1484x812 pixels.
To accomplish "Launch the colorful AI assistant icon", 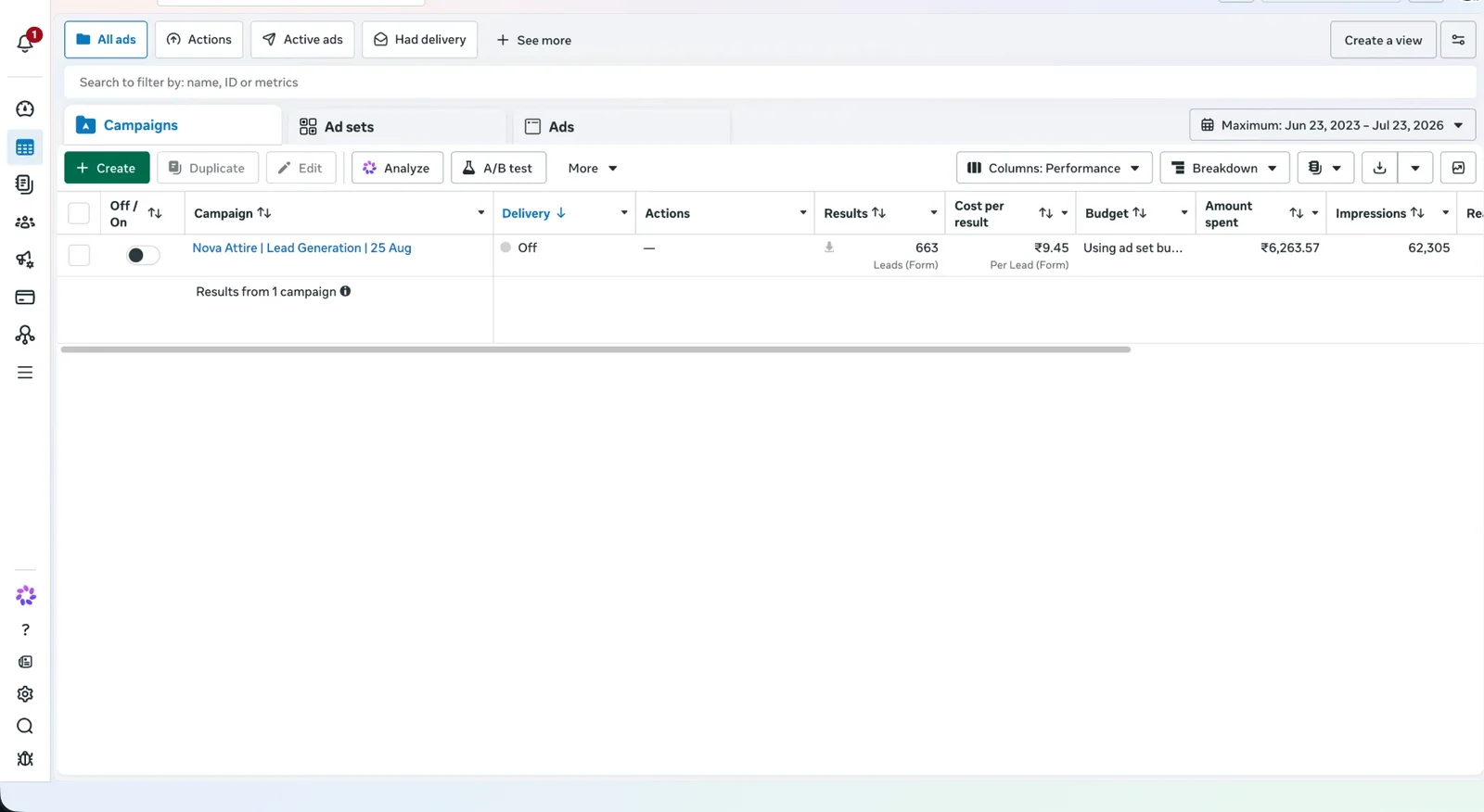I will [25, 596].
